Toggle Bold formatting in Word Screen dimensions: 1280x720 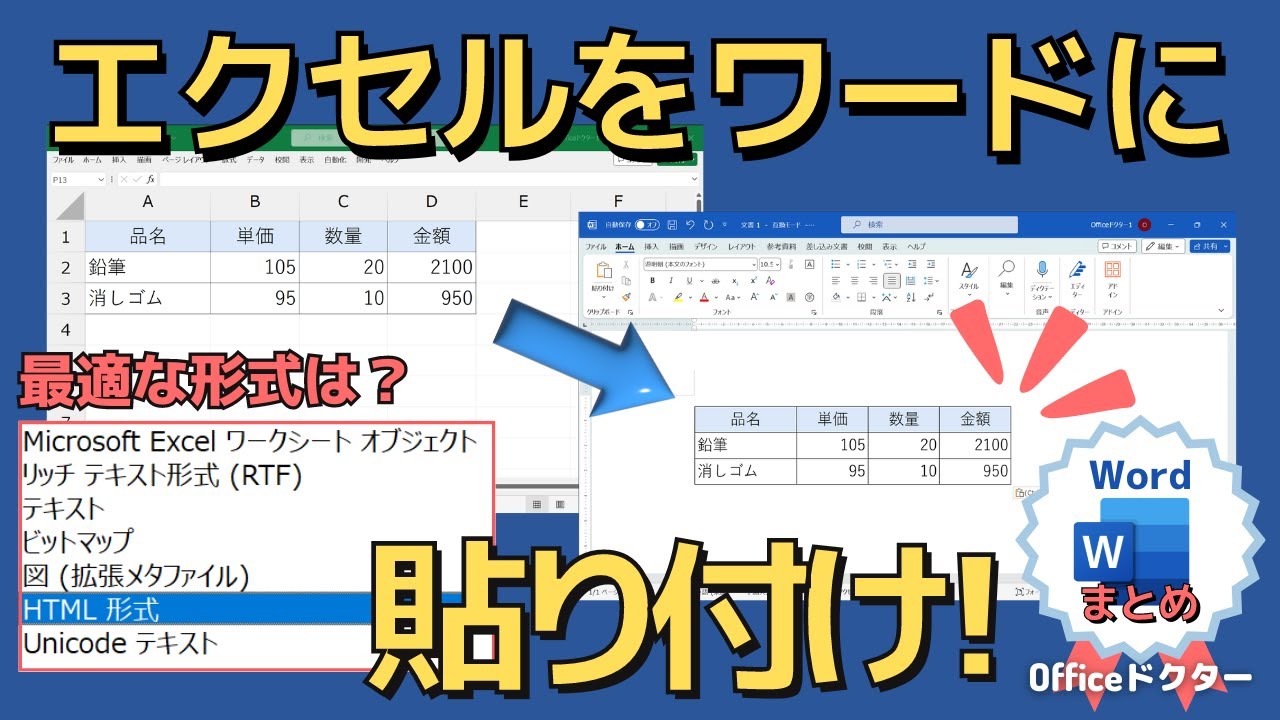tap(653, 280)
